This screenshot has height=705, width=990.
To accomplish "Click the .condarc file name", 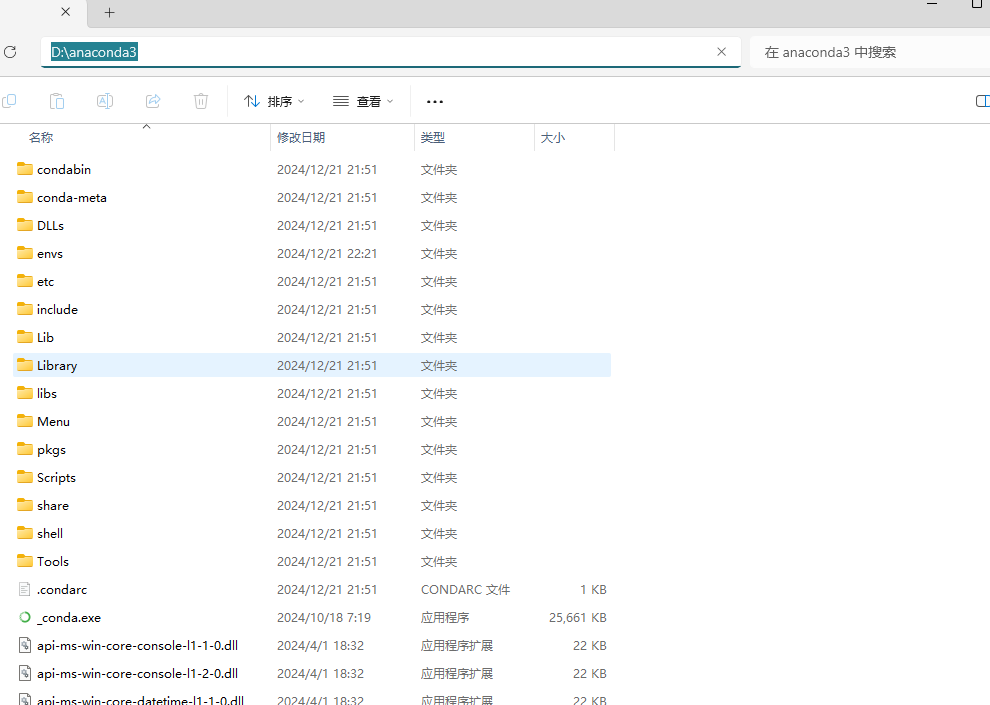I will tap(62, 589).
